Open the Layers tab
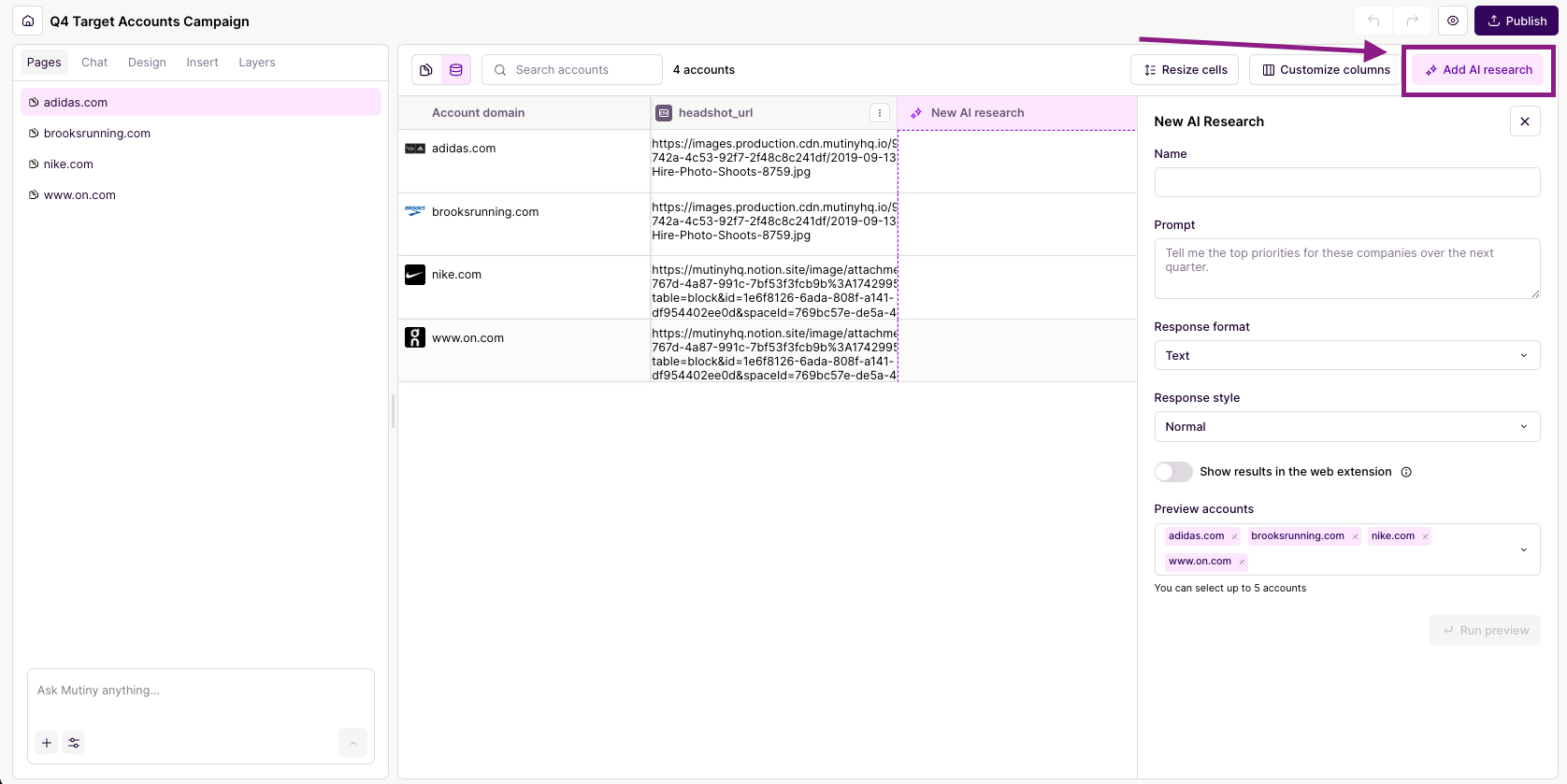Image resolution: width=1567 pixels, height=784 pixels. [x=257, y=63]
